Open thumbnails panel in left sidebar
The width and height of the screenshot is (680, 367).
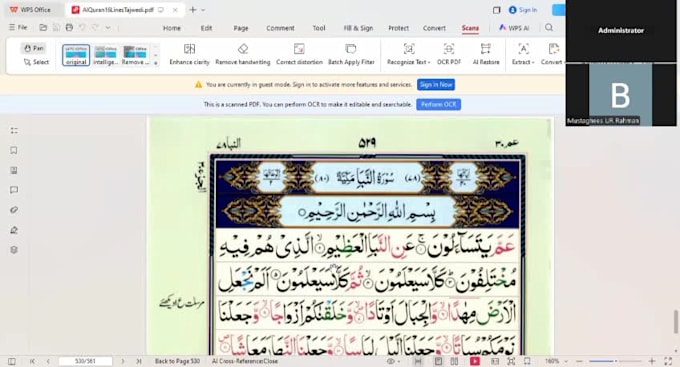(x=14, y=131)
